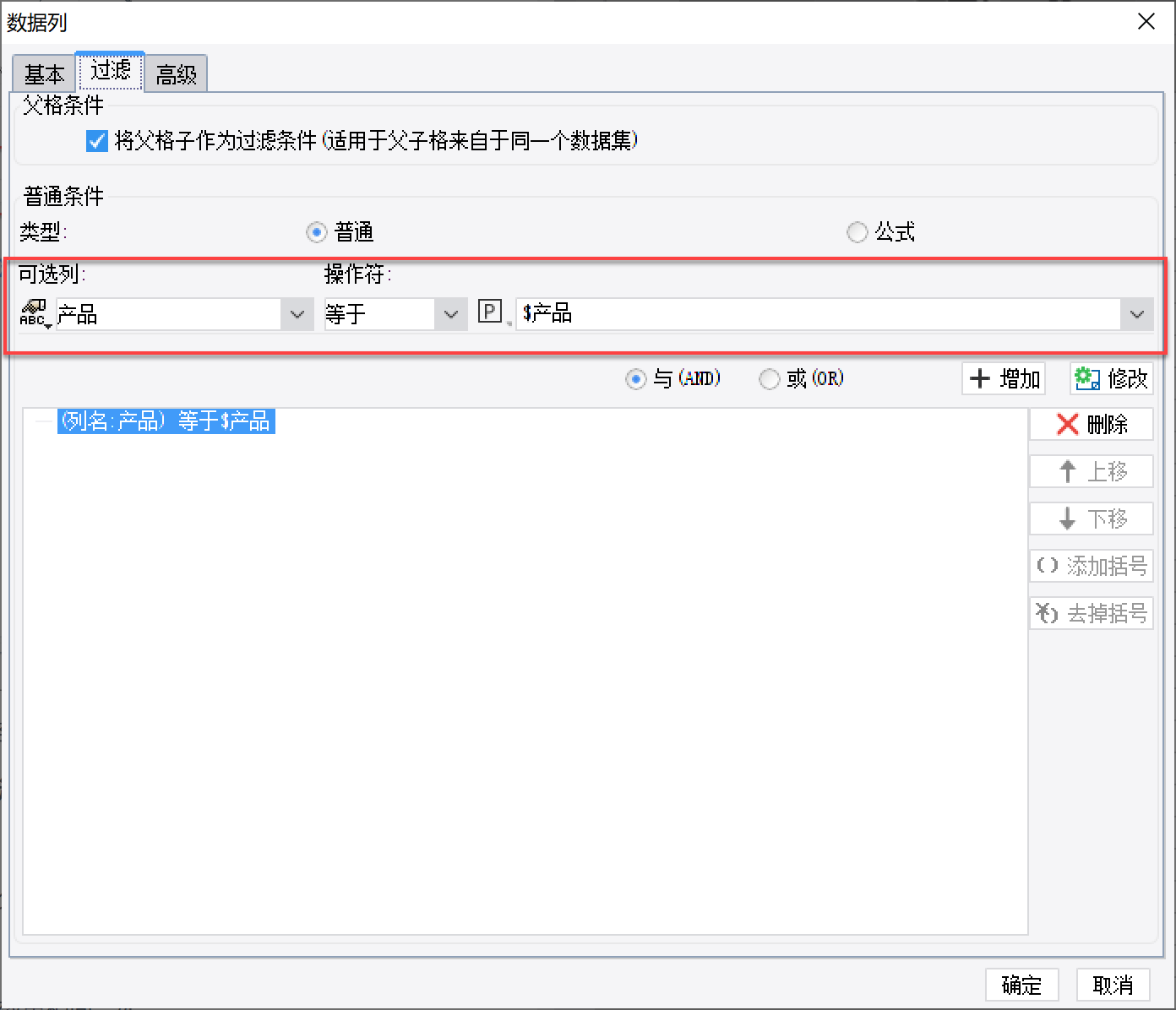Switch to the 高级 tab
This screenshot has width=1176, height=1010.
pos(176,74)
